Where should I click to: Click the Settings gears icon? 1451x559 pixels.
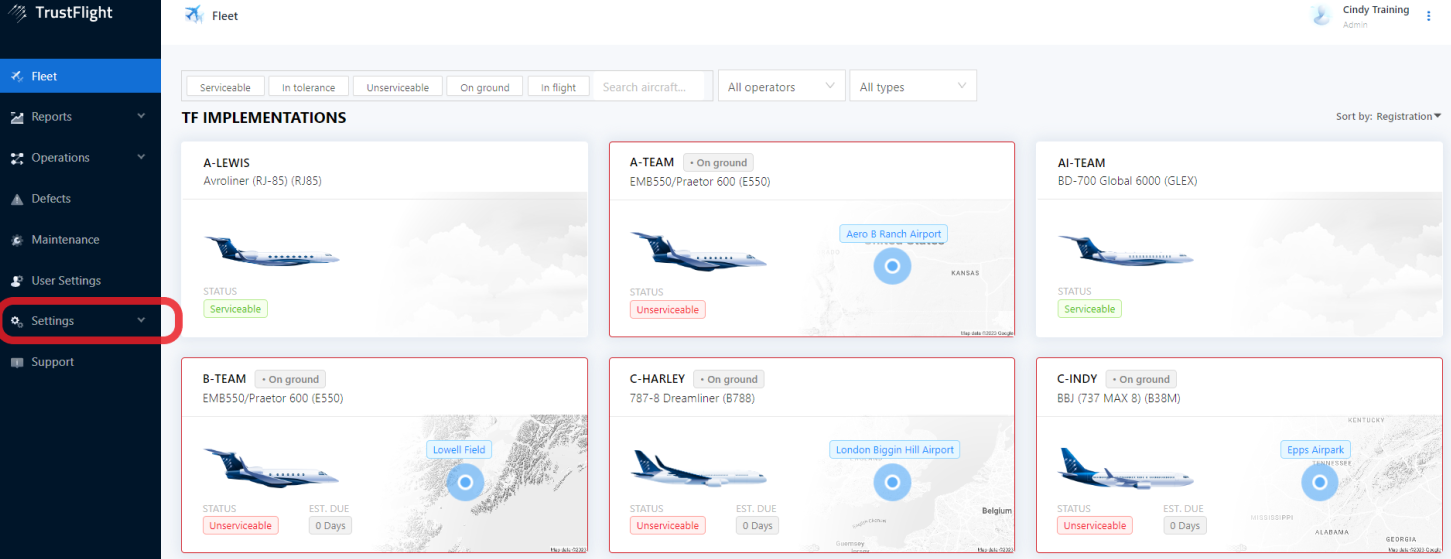(x=17, y=321)
